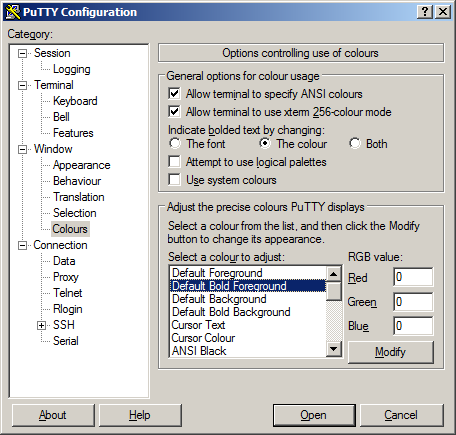This screenshot has height=435, width=456.
Task: Click the question mark help button in title bar
Action: coord(425,12)
